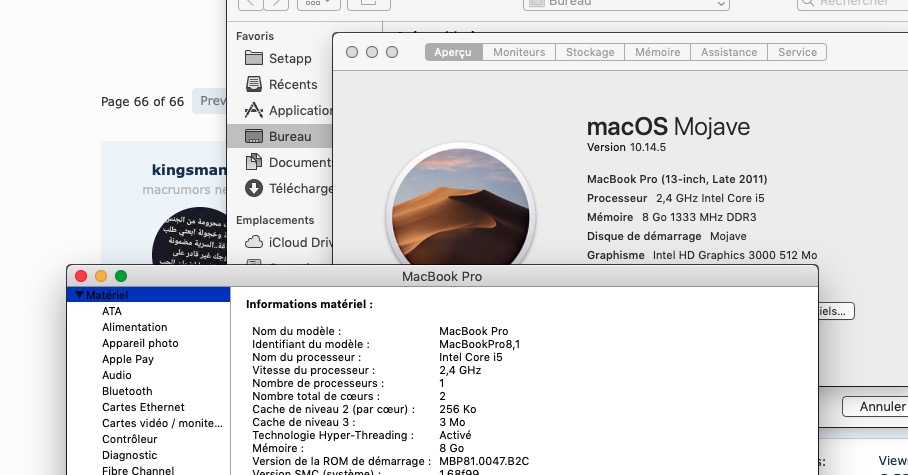Click the Version 10.14.5 text
The height and width of the screenshot is (475, 908).
coord(626,147)
